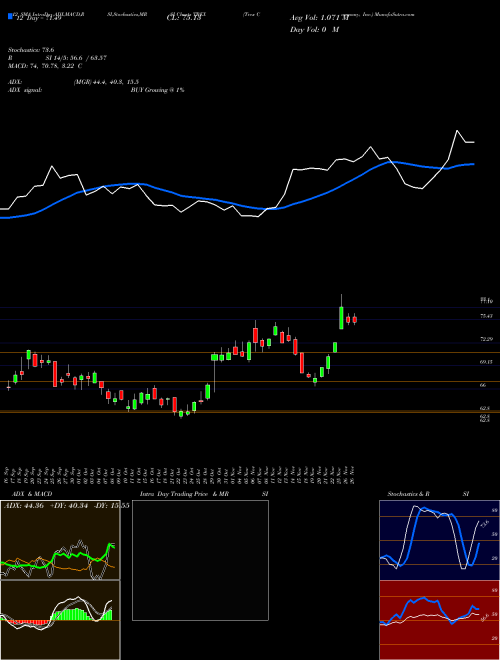
Task: Open the blue-background Stochastics chart
Action: click(439, 540)
